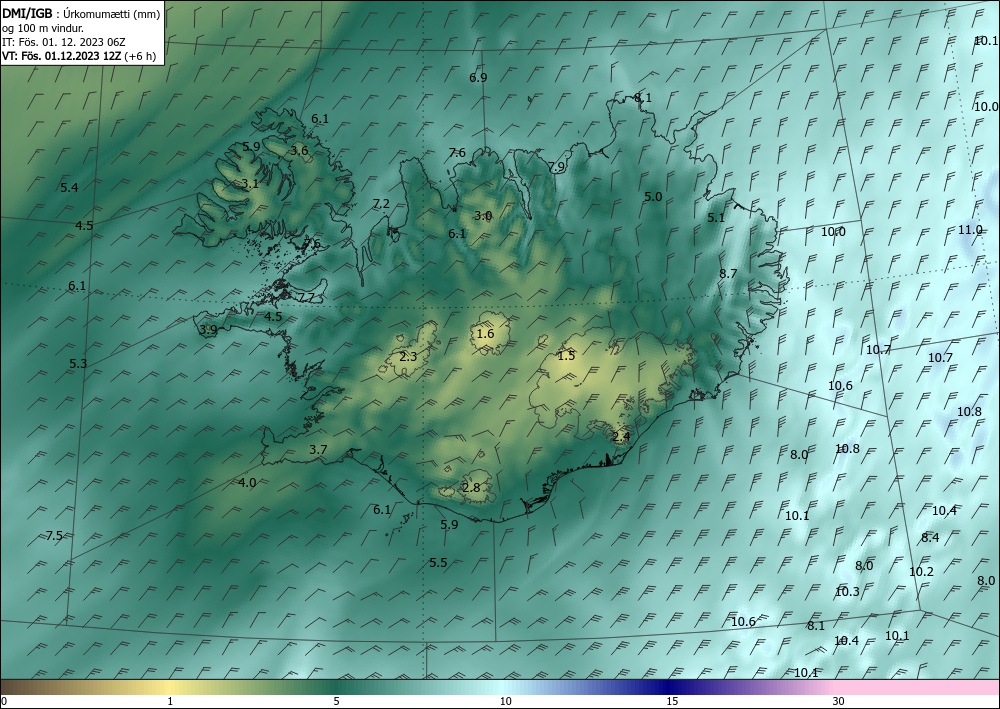The height and width of the screenshot is (709, 1000).
Task: Click the 5.3 value label
Action: (x=78, y=364)
